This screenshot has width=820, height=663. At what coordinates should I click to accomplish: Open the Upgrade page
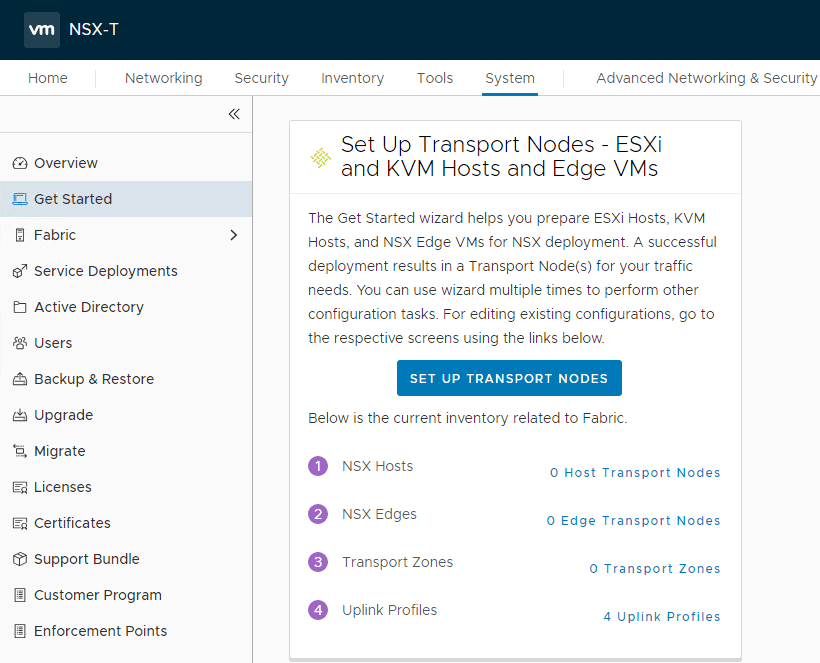tap(60, 414)
